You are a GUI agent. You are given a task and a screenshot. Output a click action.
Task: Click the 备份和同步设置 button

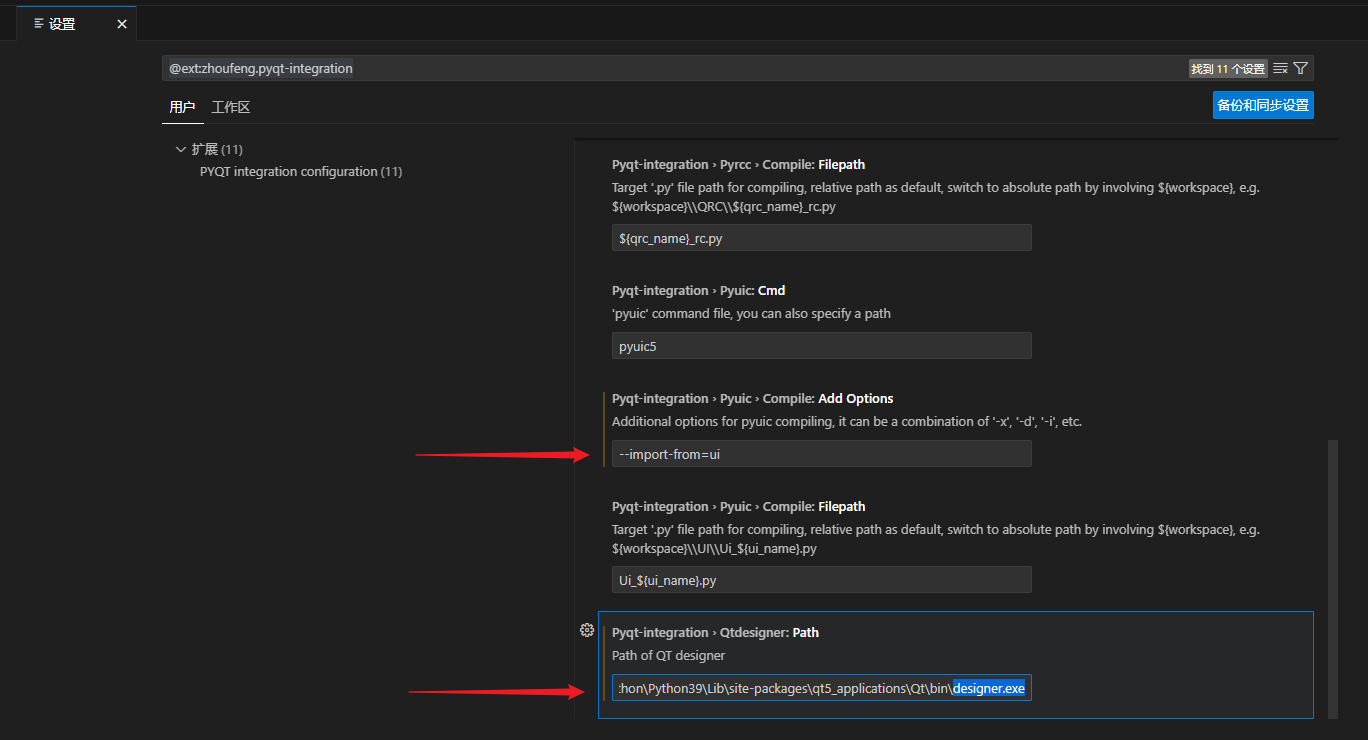pos(1263,105)
